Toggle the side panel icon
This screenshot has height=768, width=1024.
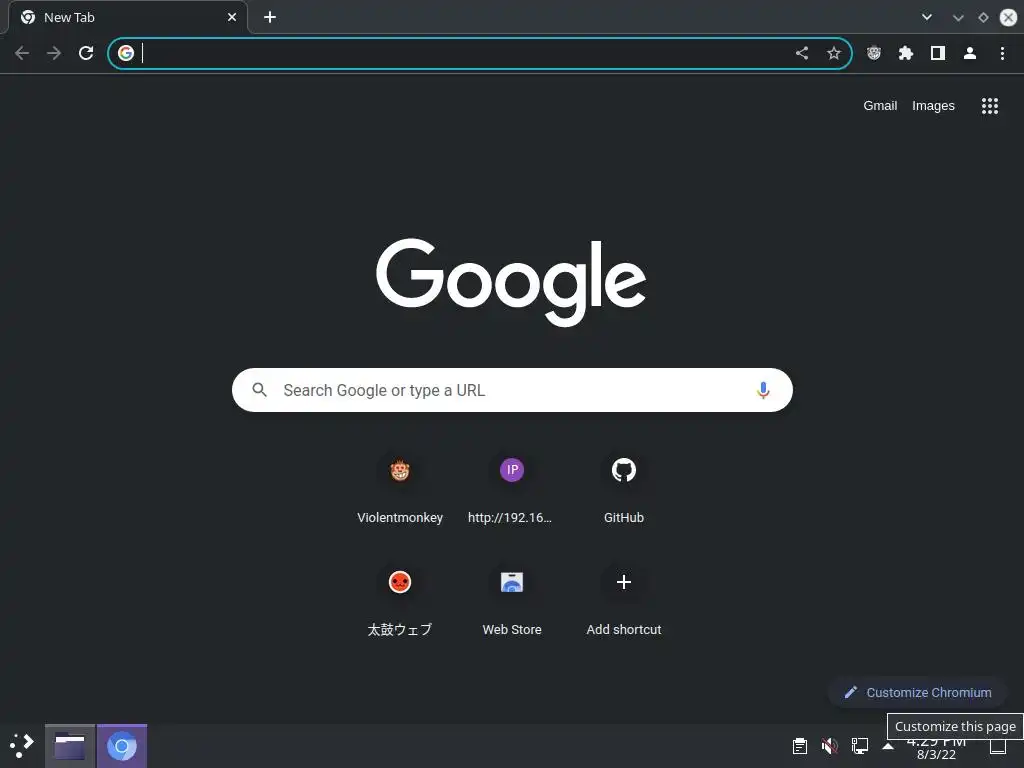click(938, 53)
